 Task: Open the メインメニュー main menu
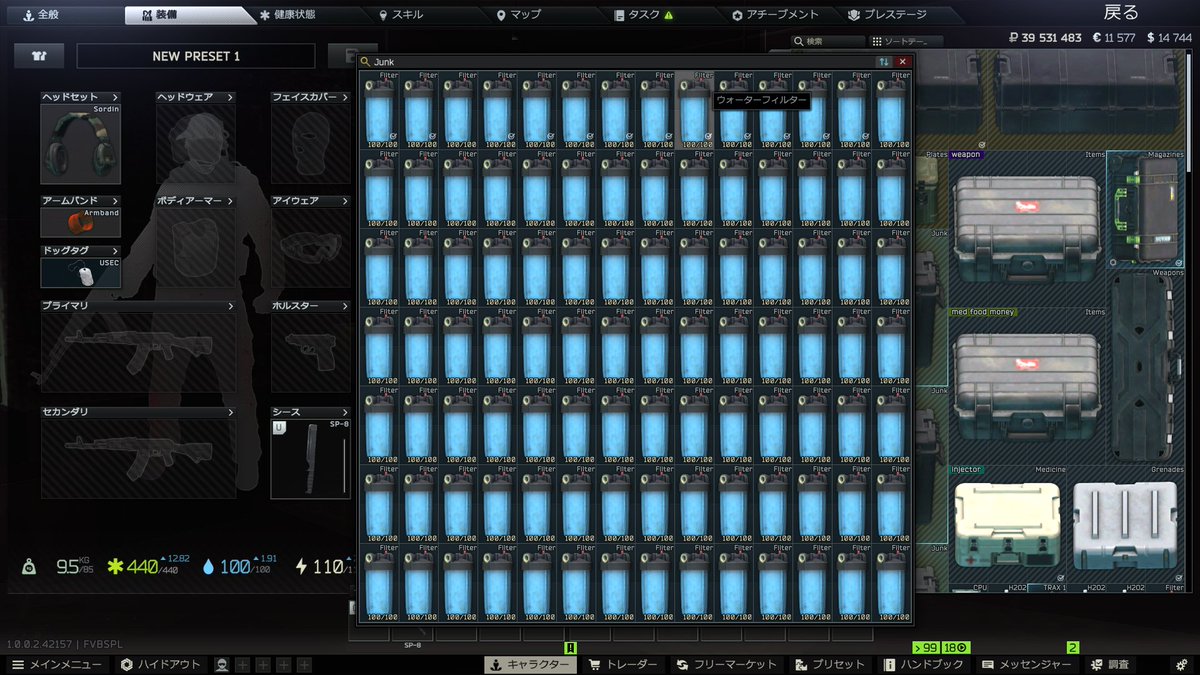(57, 664)
